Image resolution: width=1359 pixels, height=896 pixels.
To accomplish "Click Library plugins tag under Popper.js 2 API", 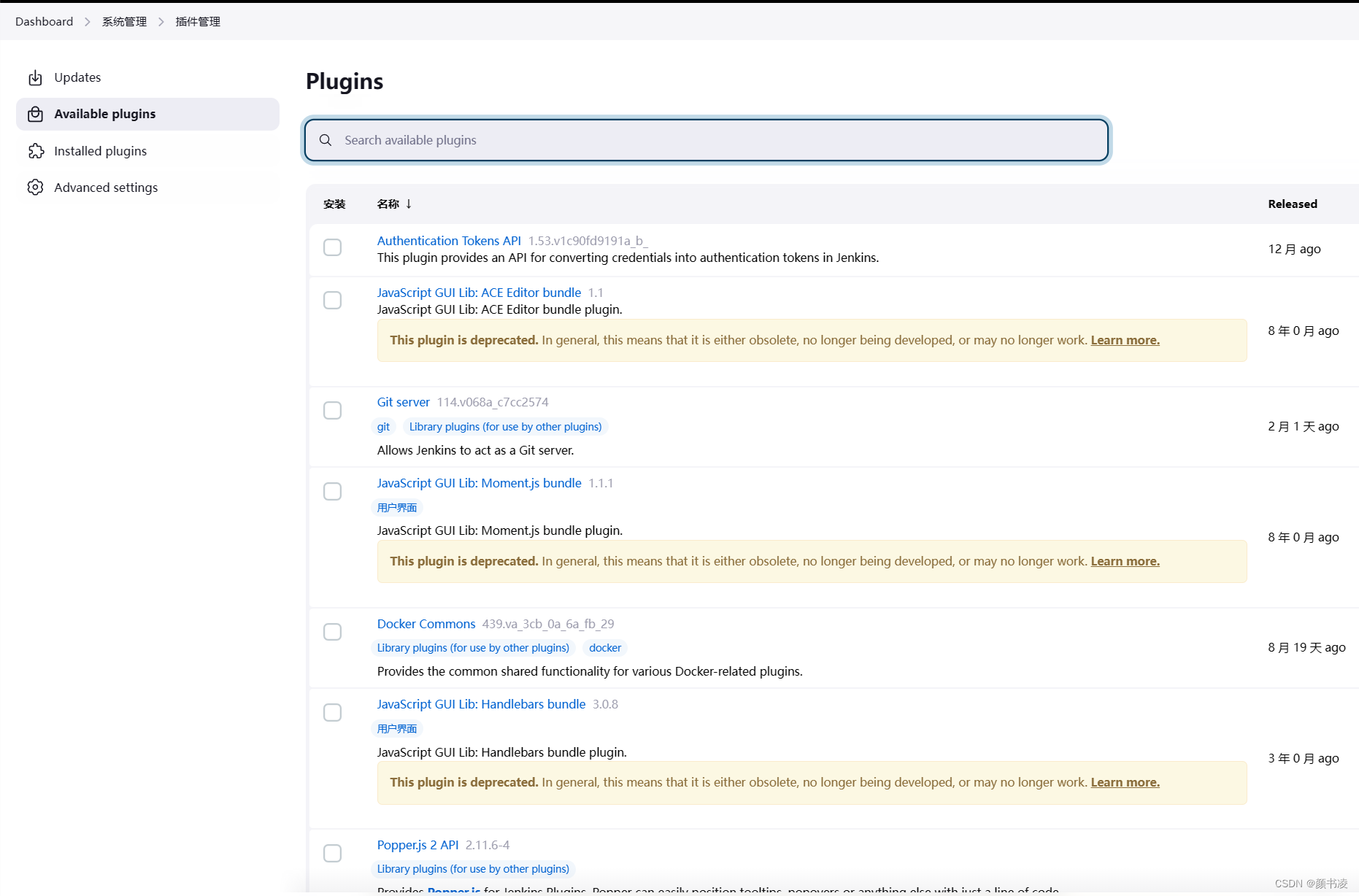I will (x=473, y=869).
